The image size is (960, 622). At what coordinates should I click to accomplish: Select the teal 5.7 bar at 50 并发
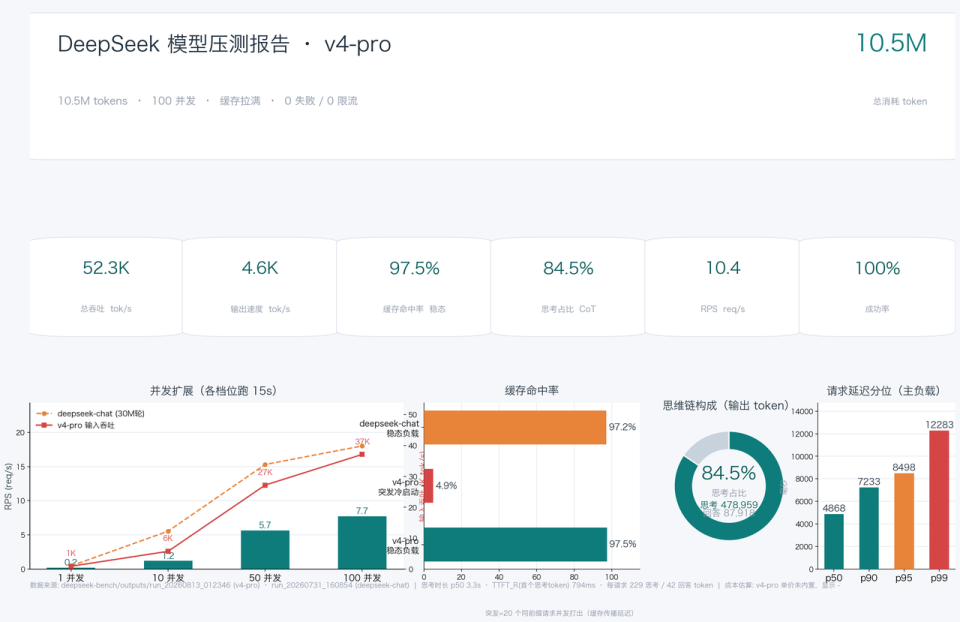(x=265, y=550)
